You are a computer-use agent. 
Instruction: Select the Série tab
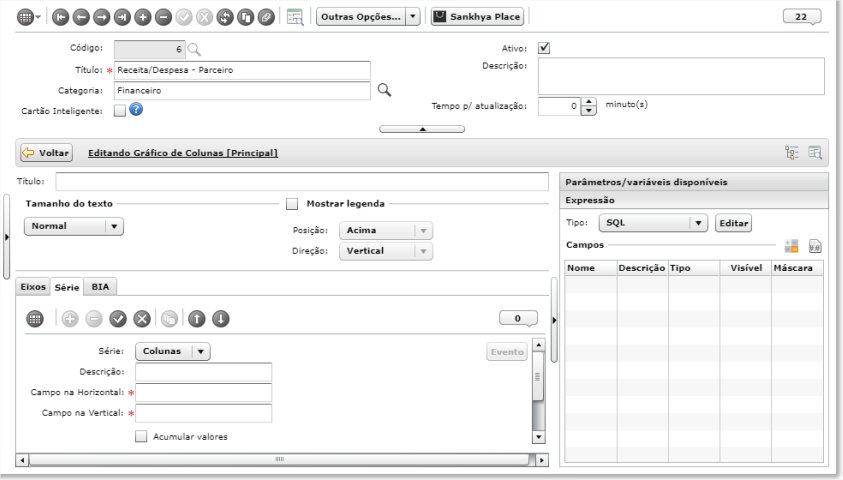tap(67, 287)
